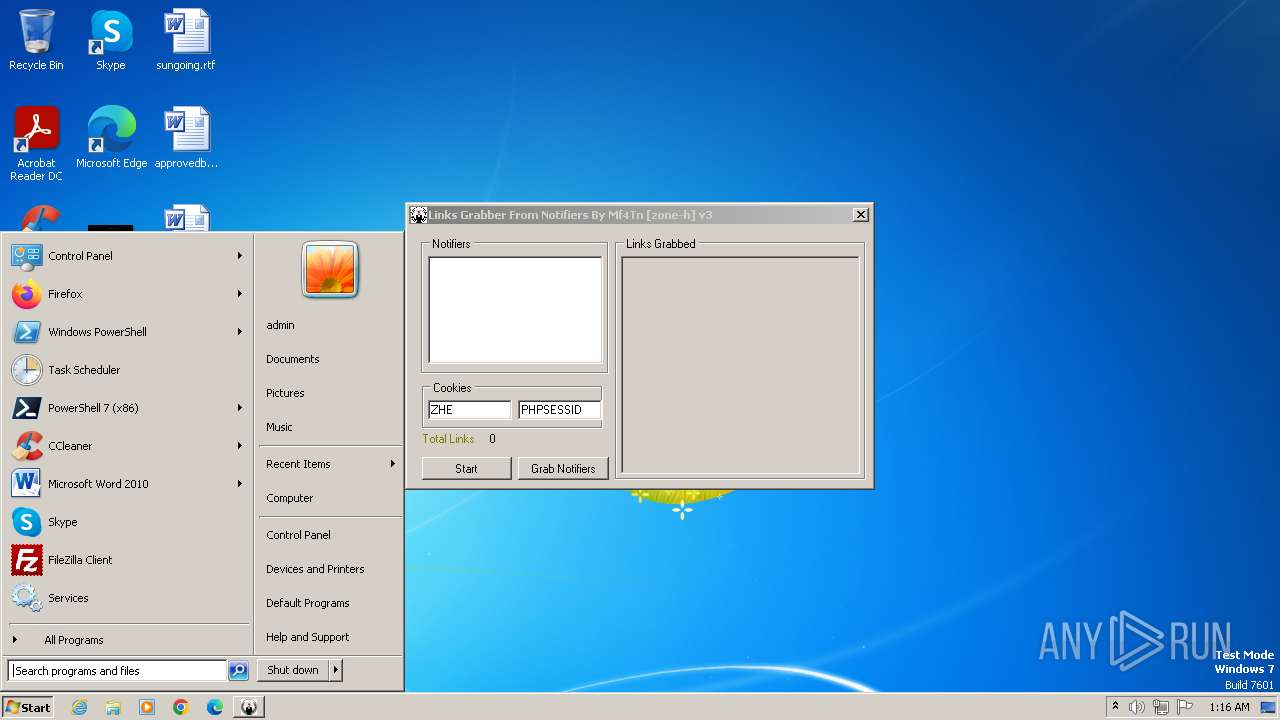Viewport: 1280px width, 720px height.
Task: Click the network tray icon
Action: point(1160,707)
